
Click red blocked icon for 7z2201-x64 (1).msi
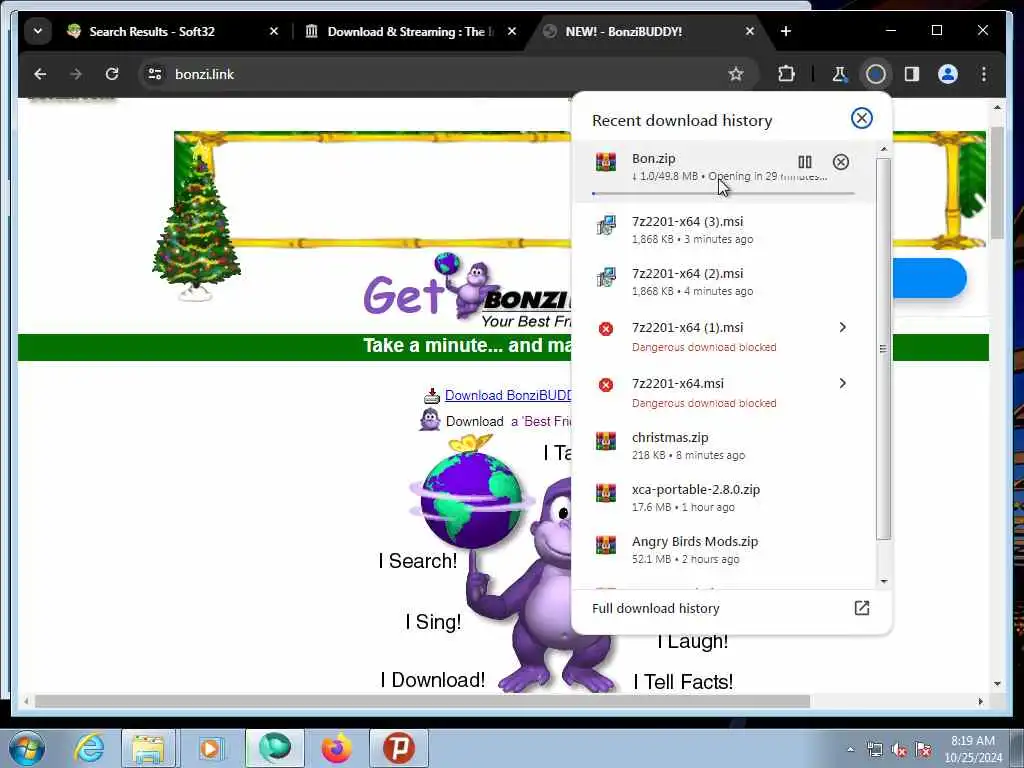point(605,328)
